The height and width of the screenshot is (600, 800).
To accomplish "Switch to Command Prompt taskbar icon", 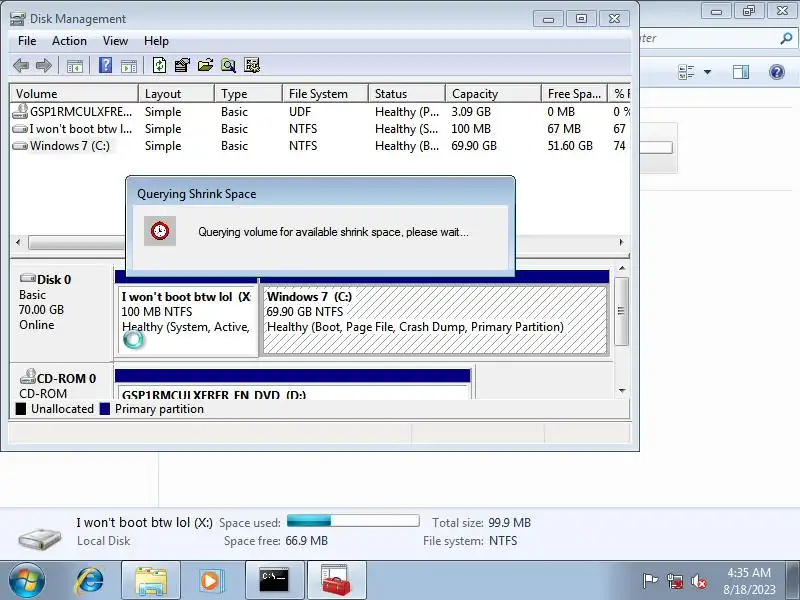I will point(274,581).
